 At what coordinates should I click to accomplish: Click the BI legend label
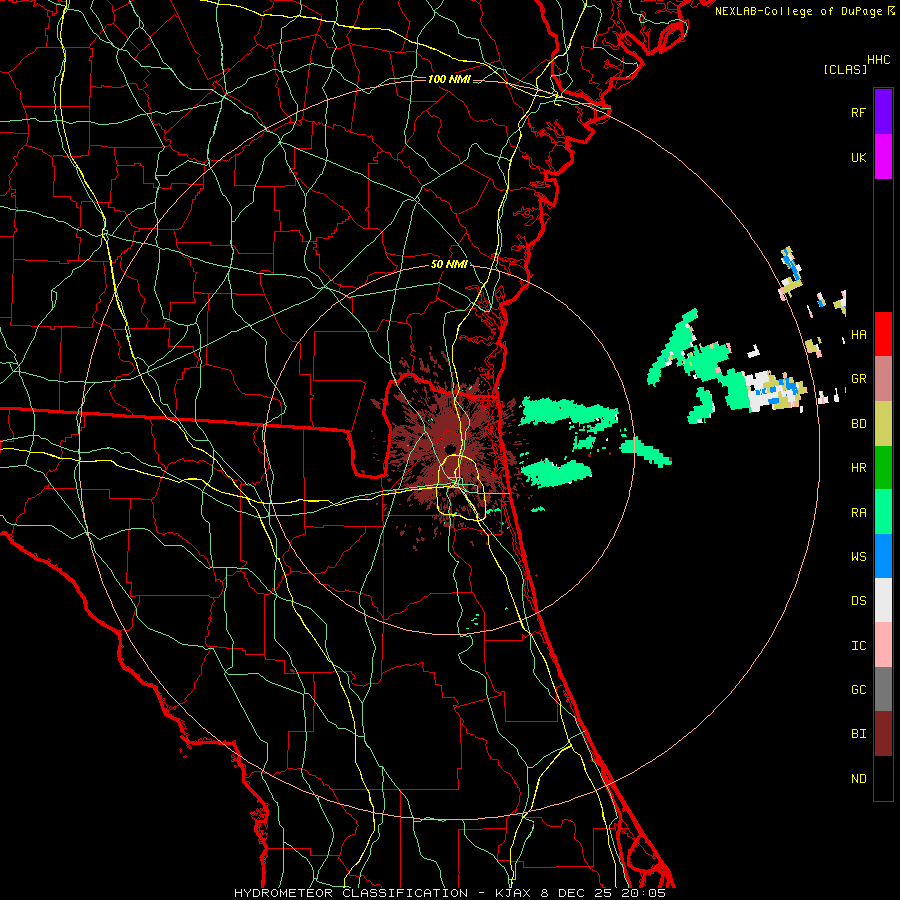(858, 734)
